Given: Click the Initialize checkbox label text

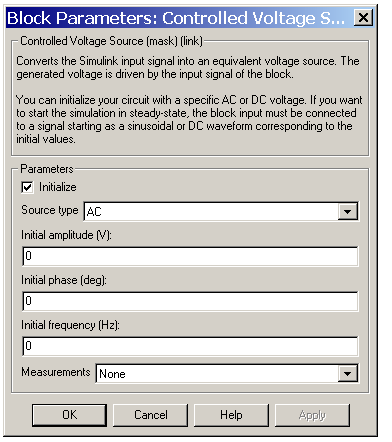Looking at the screenshot, I should [x=58, y=187].
